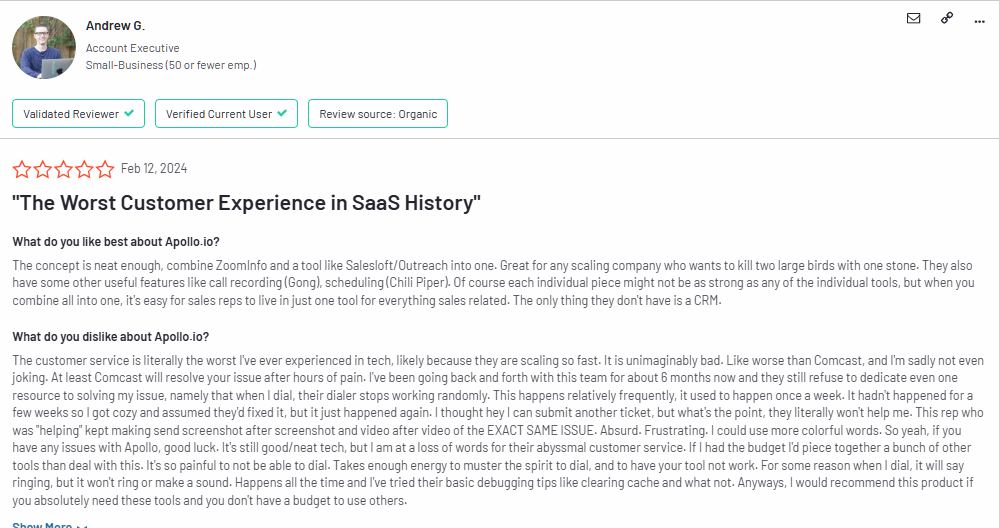Open the review titled Worst Customer Experience
Image resolution: width=999 pixels, height=528 pixels.
[247, 203]
